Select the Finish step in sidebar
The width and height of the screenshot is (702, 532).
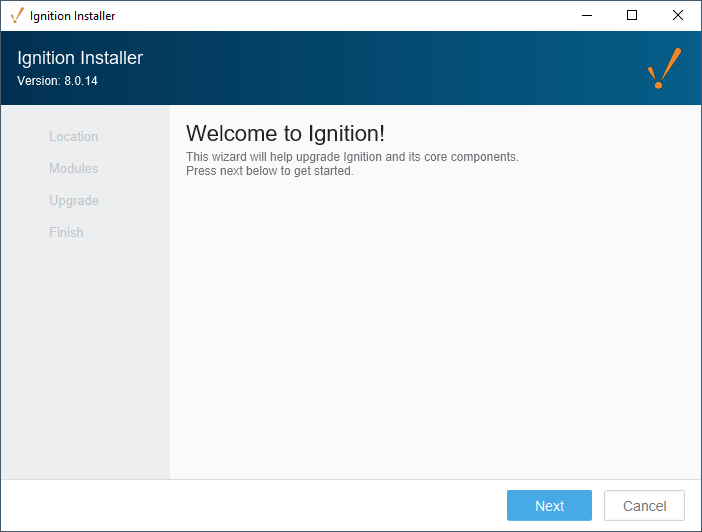point(66,232)
